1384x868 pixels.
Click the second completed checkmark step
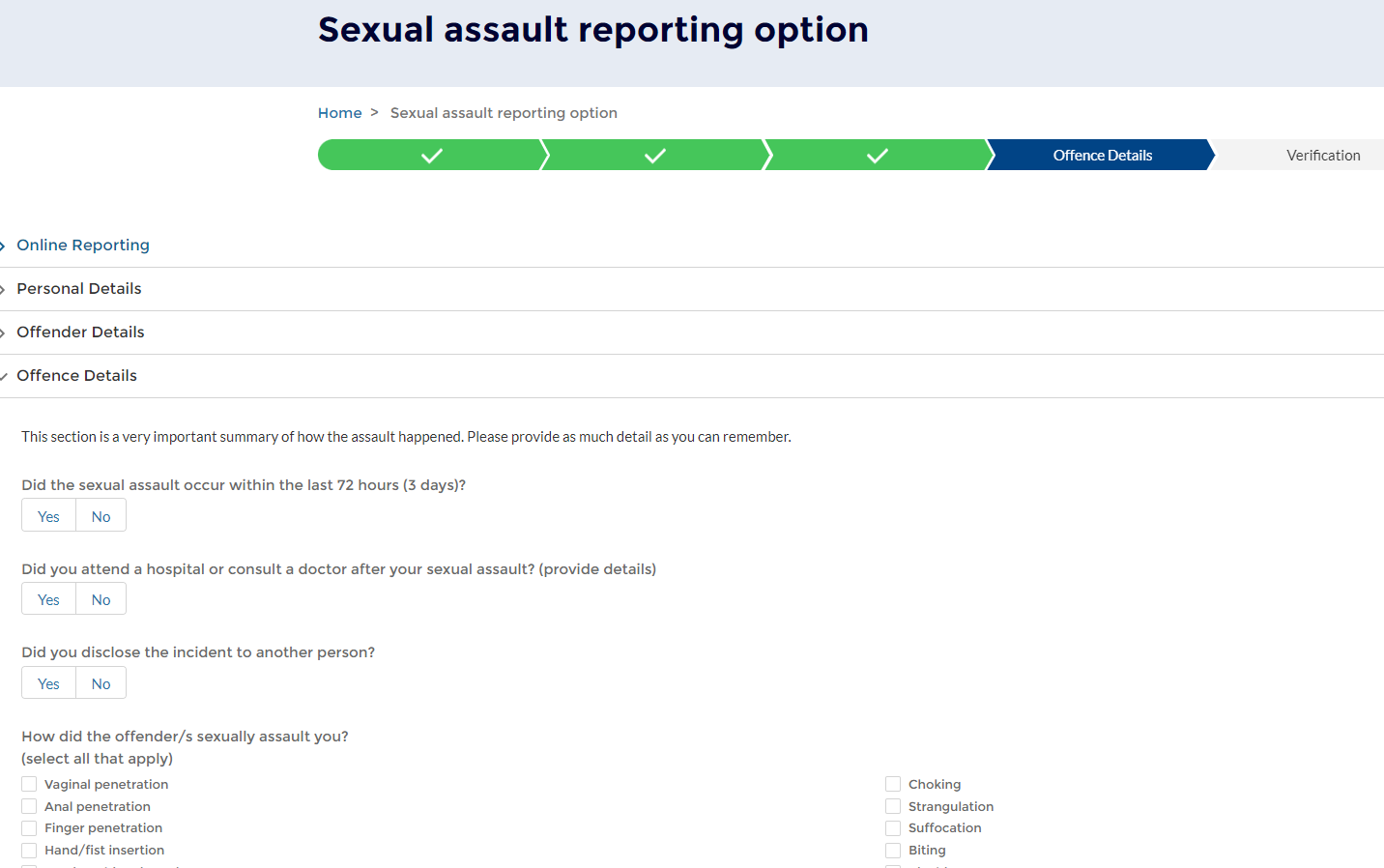pos(654,155)
